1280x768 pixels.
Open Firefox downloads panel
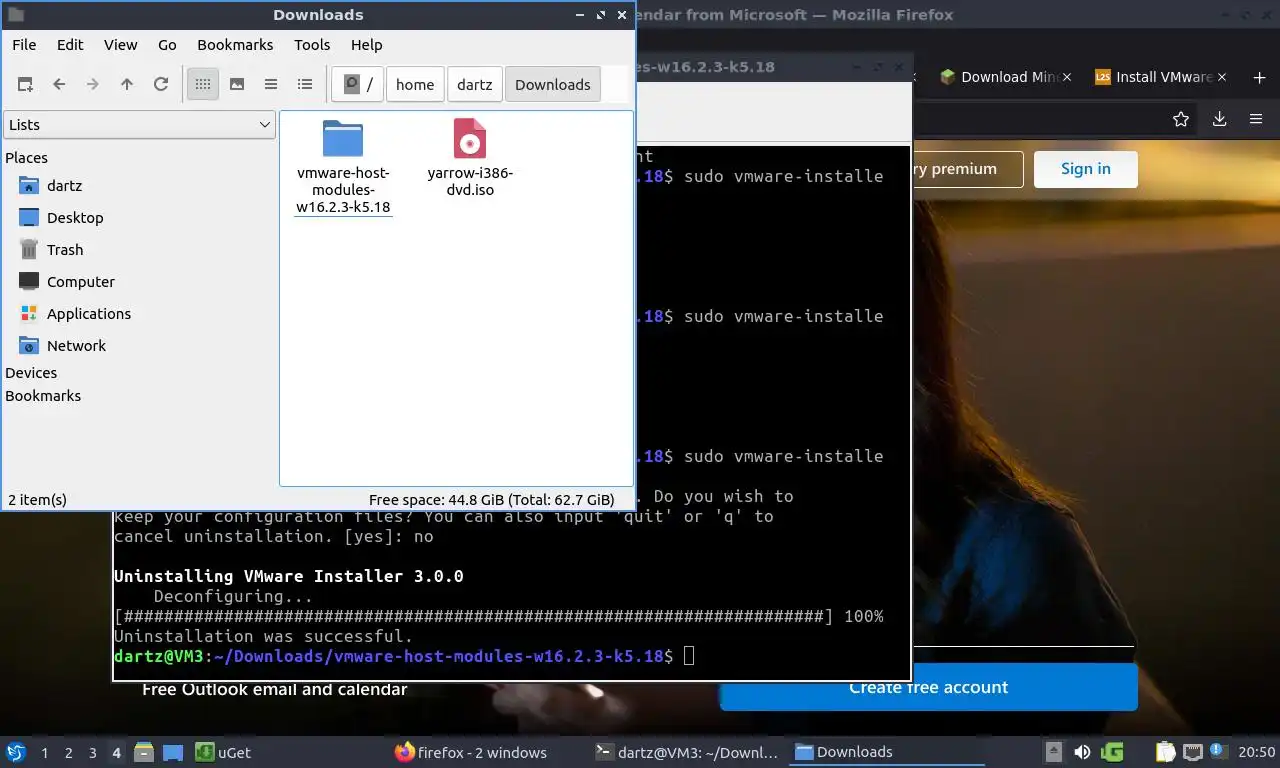[x=1219, y=119]
